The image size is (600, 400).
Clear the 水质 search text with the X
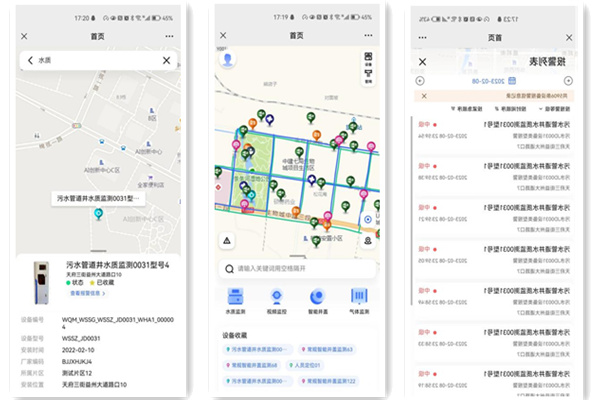click(167, 61)
